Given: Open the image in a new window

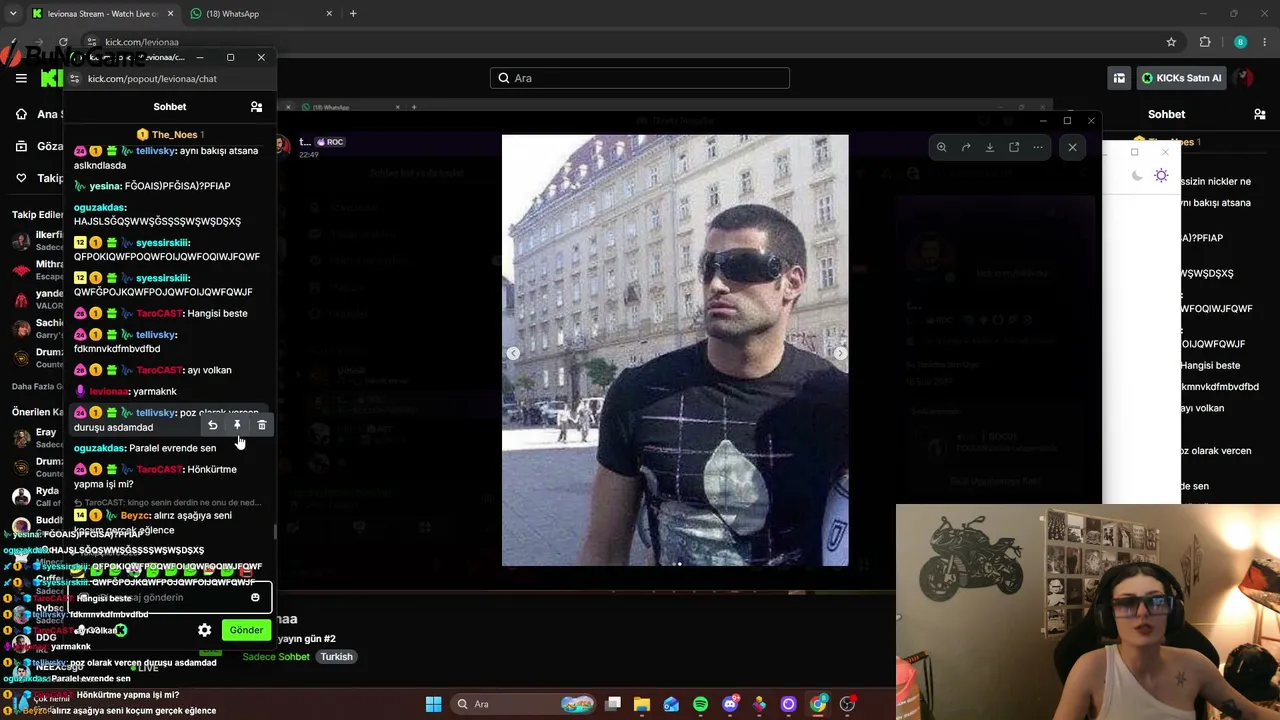Looking at the screenshot, I should [x=1014, y=147].
